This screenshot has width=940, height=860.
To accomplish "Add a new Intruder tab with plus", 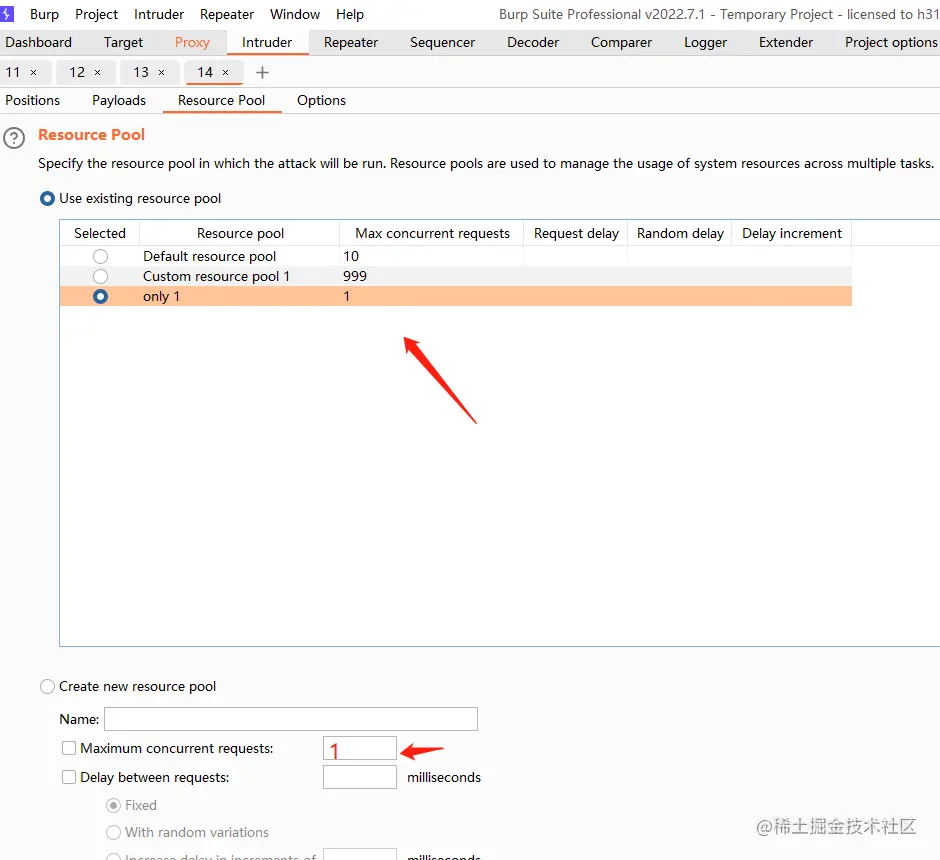I will [x=262, y=73].
